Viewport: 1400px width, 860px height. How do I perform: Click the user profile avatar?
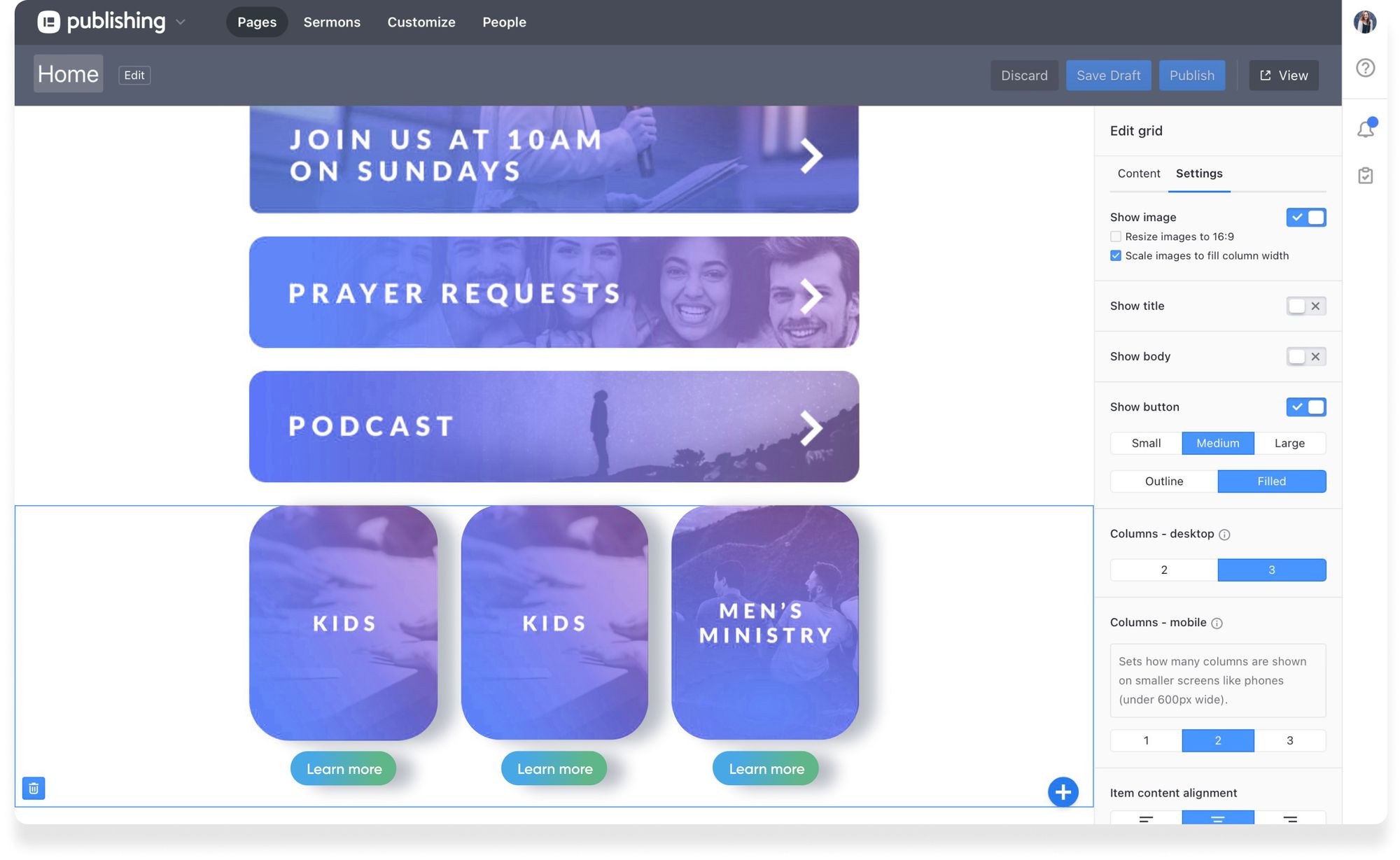click(1364, 22)
